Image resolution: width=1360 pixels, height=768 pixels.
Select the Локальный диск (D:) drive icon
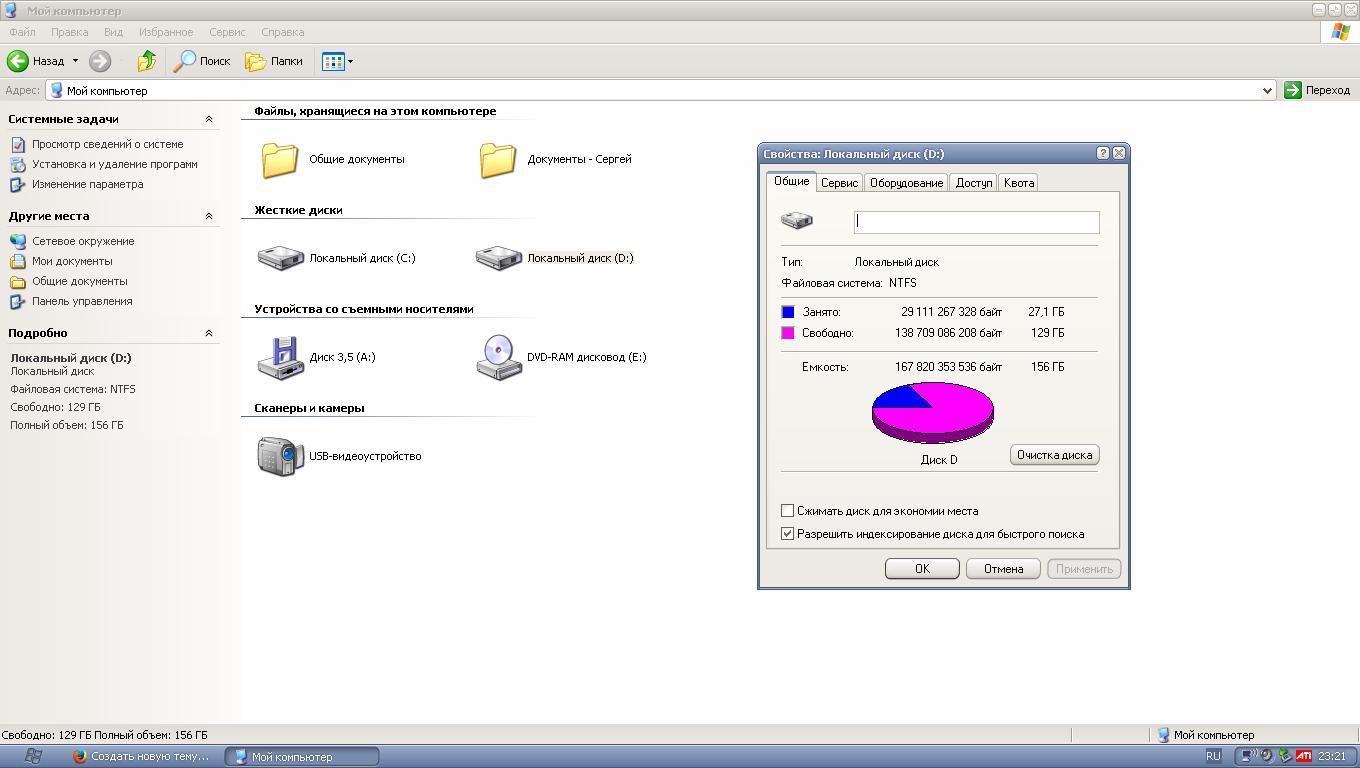coord(499,258)
